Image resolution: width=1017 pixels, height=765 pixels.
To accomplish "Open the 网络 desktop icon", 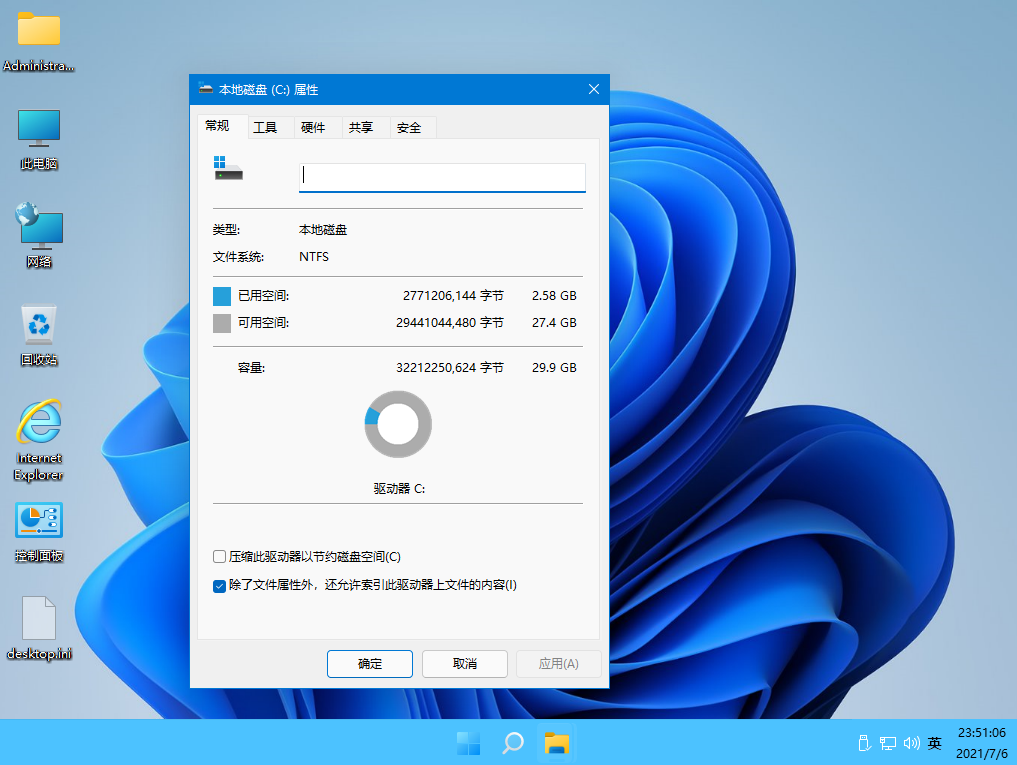I will click(38, 228).
